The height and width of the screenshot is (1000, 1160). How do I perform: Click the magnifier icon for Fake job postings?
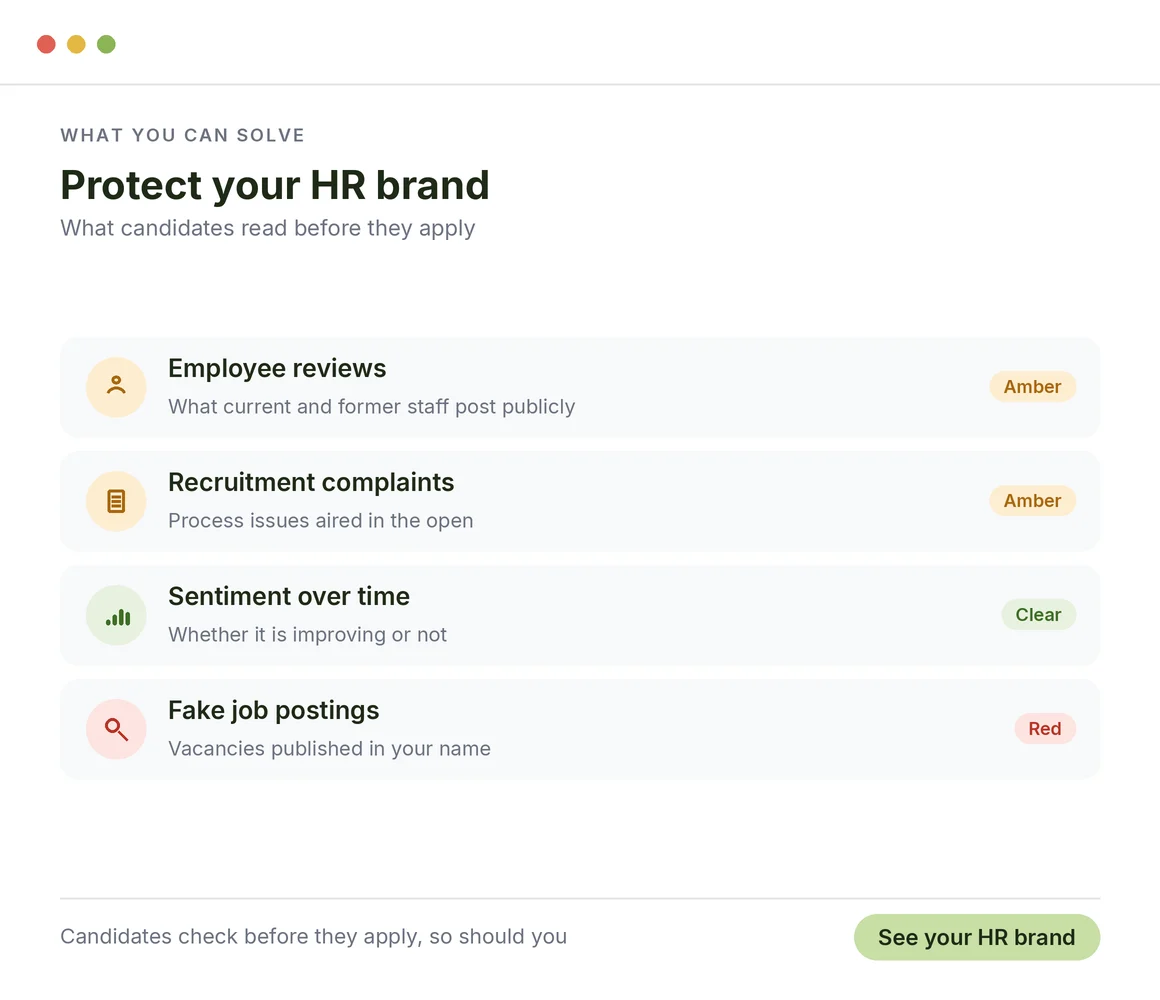click(x=116, y=729)
